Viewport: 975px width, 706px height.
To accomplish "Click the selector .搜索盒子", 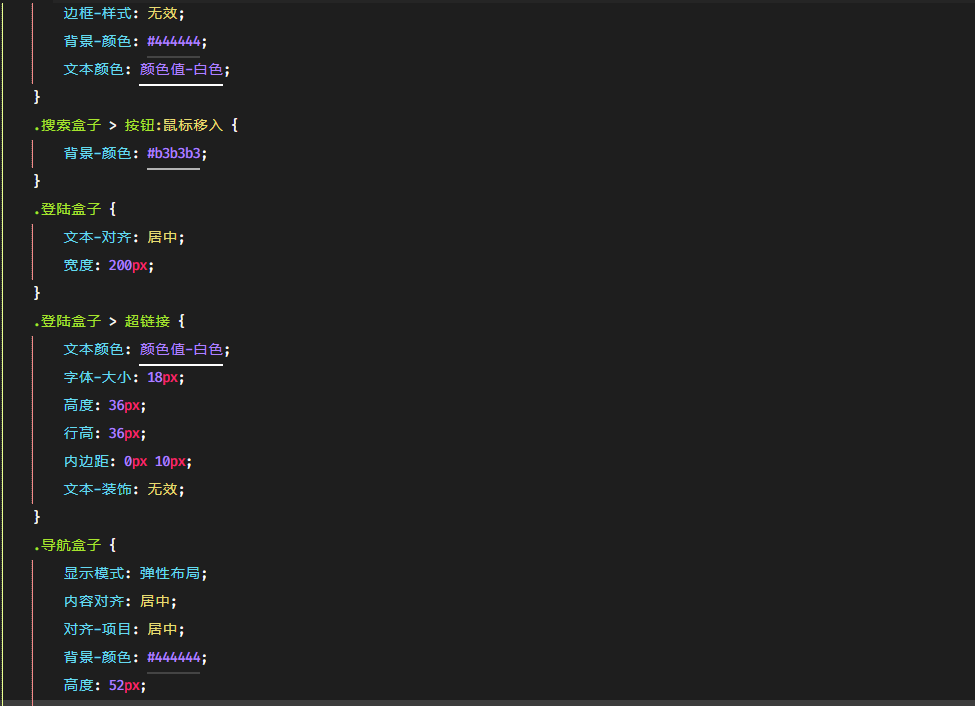I will 67,125.
